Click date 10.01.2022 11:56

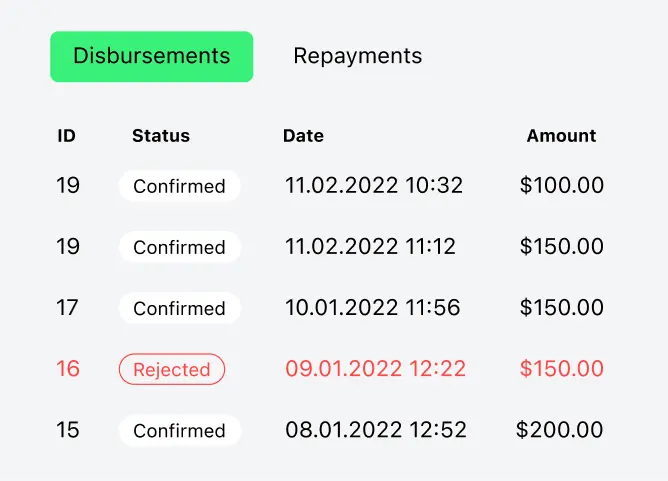point(373,308)
